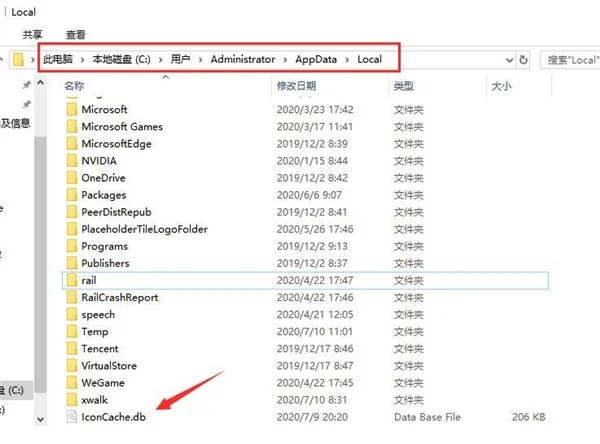This screenshot has width=600, height=444.
Task: Click the MicrosoftEdge folder icon
Action: point(72,144)
